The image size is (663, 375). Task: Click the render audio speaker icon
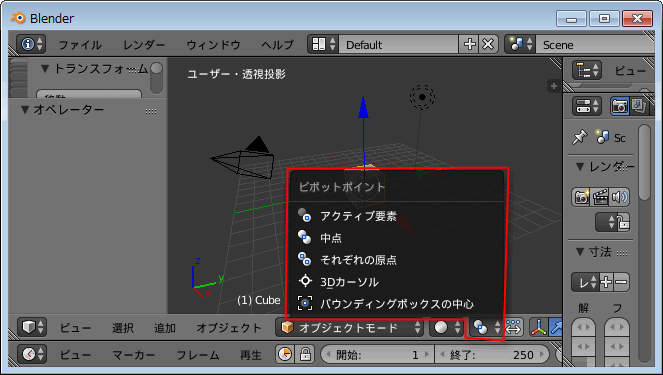619,197
